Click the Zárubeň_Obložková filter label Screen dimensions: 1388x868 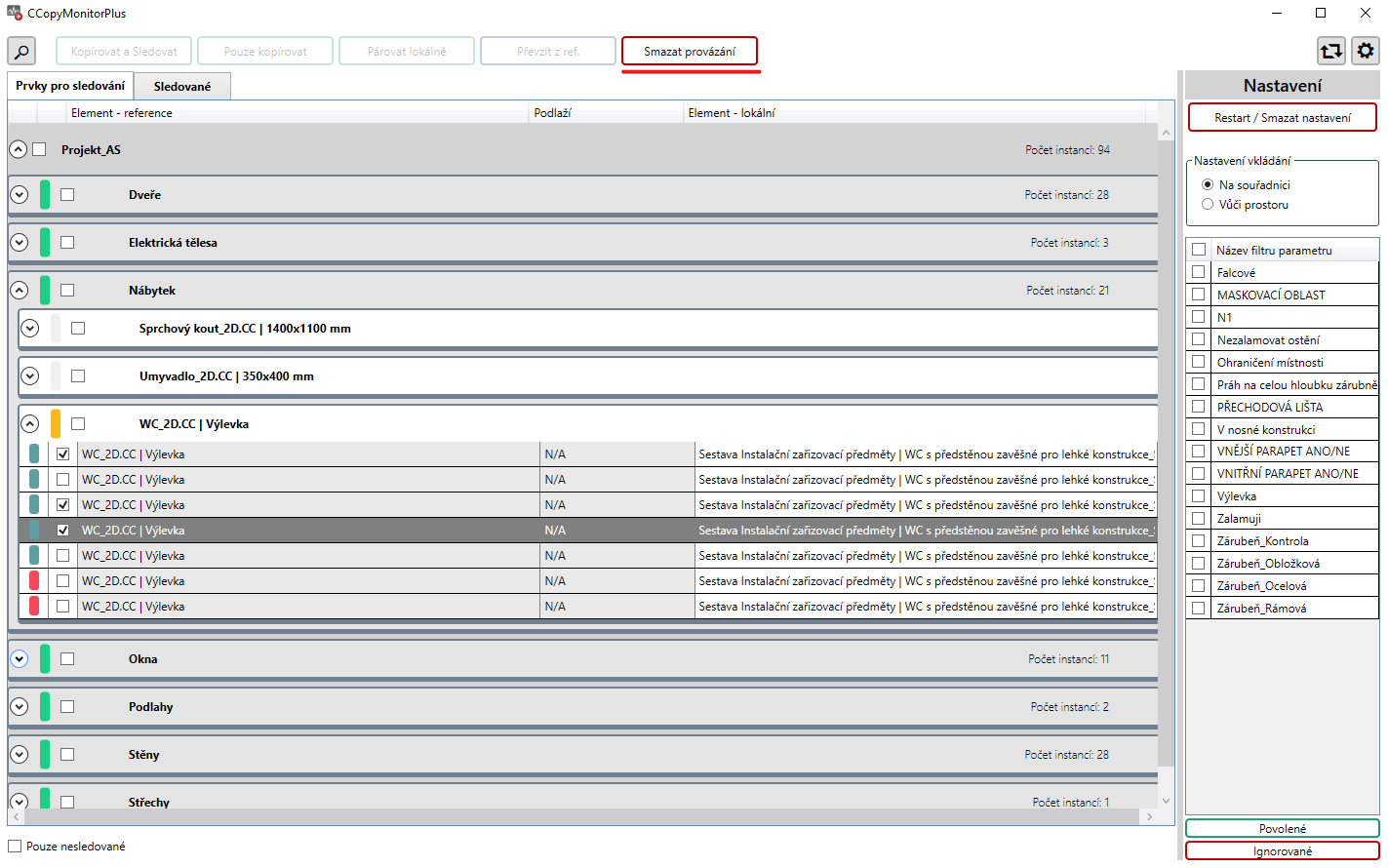pos(1268,564)
